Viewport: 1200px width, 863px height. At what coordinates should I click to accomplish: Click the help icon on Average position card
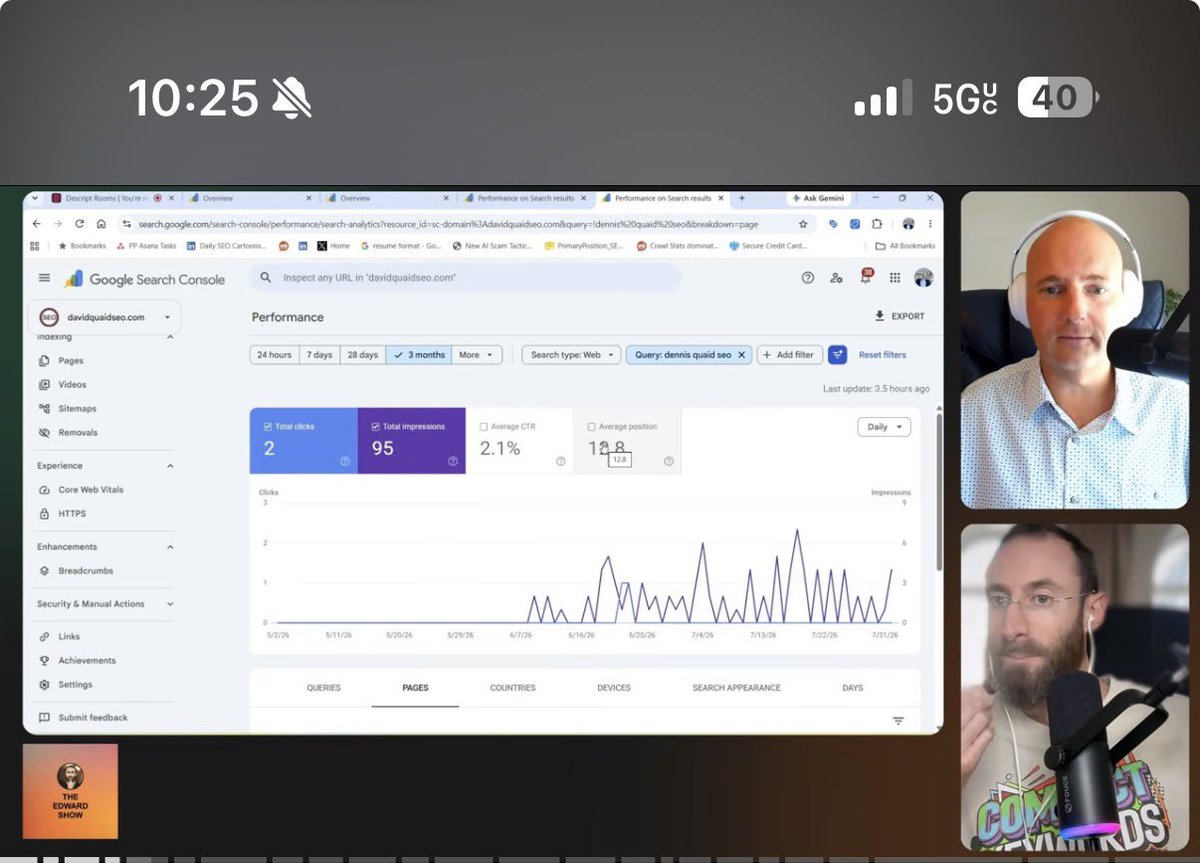pyautogui.click(x=669, y=461)
